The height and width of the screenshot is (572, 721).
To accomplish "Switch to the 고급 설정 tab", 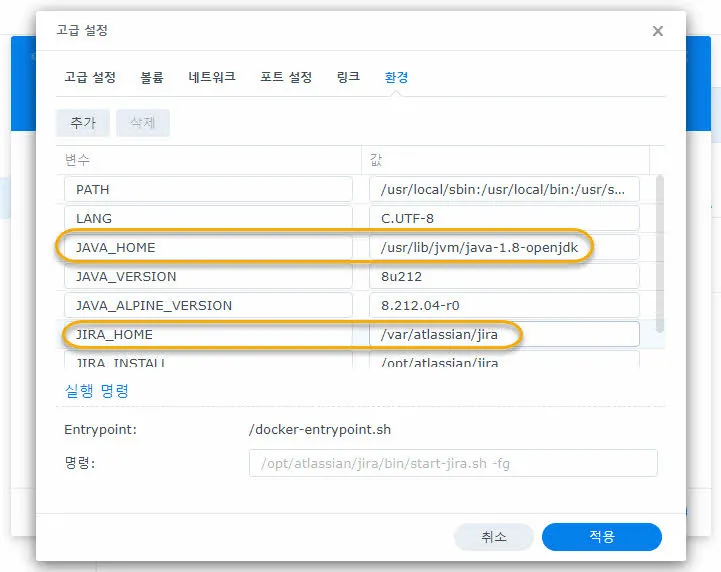I will 90,77.
